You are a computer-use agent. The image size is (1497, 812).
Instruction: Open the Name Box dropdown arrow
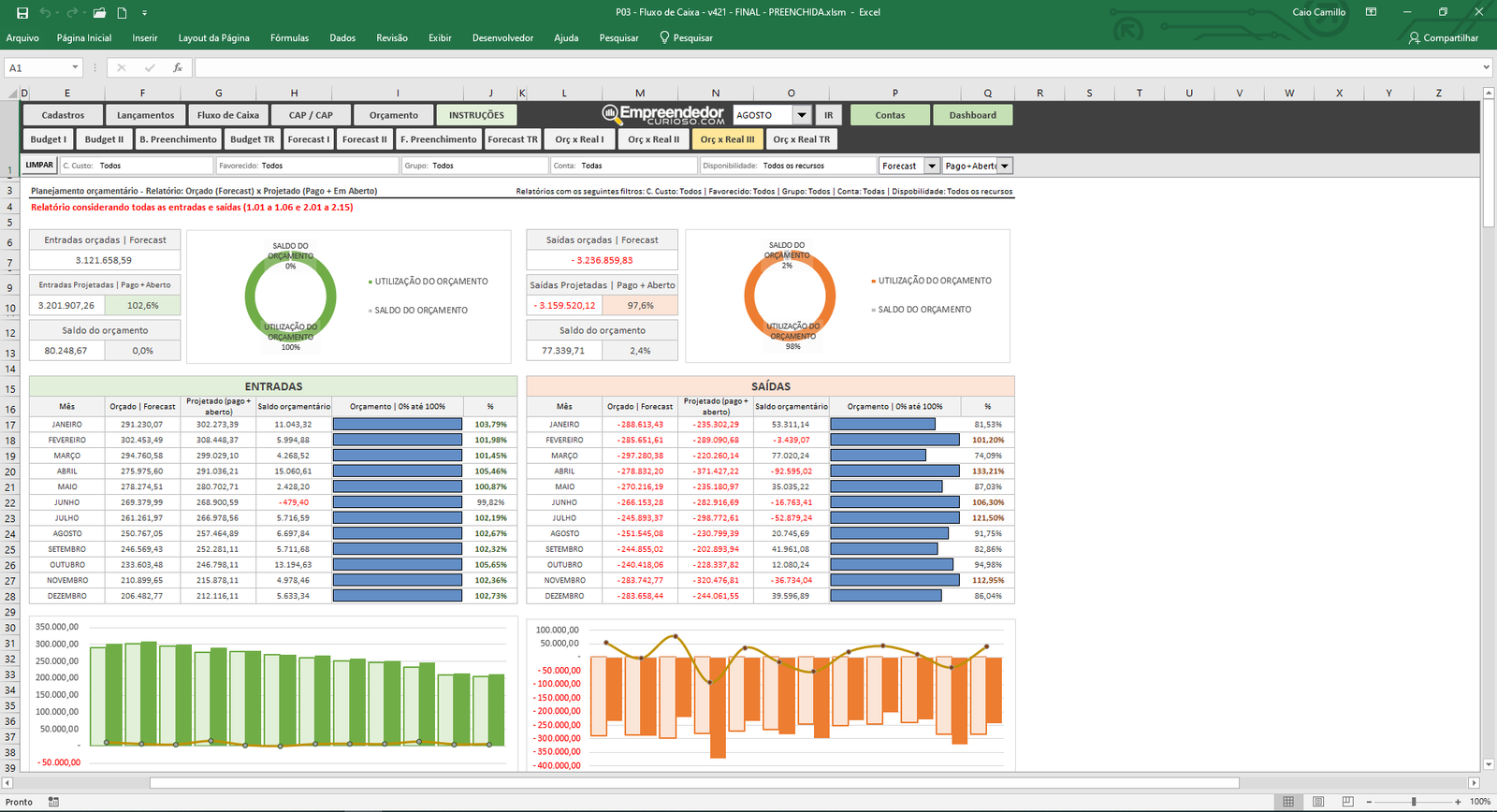(75, 68)
